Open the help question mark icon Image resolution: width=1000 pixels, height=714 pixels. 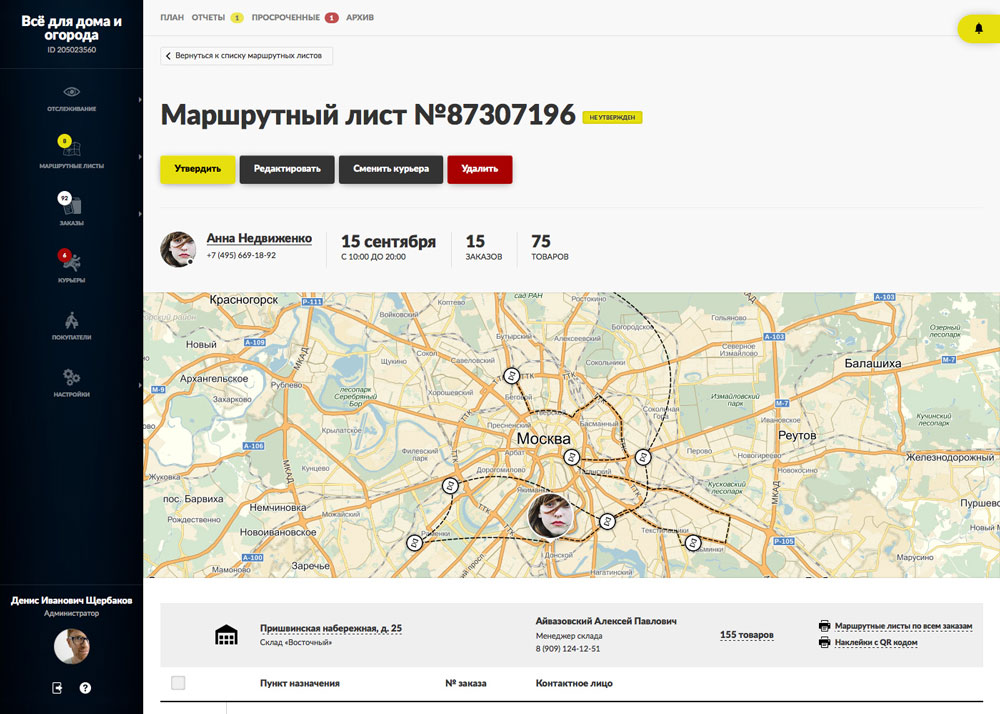tap(85, 688)
